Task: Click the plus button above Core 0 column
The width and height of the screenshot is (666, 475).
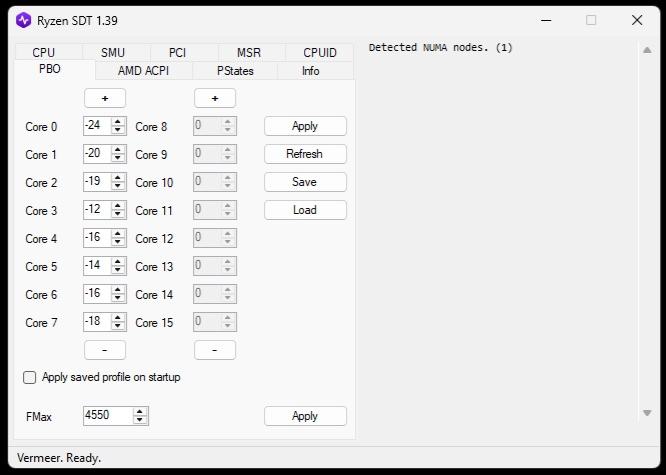Action: (105, 98)
